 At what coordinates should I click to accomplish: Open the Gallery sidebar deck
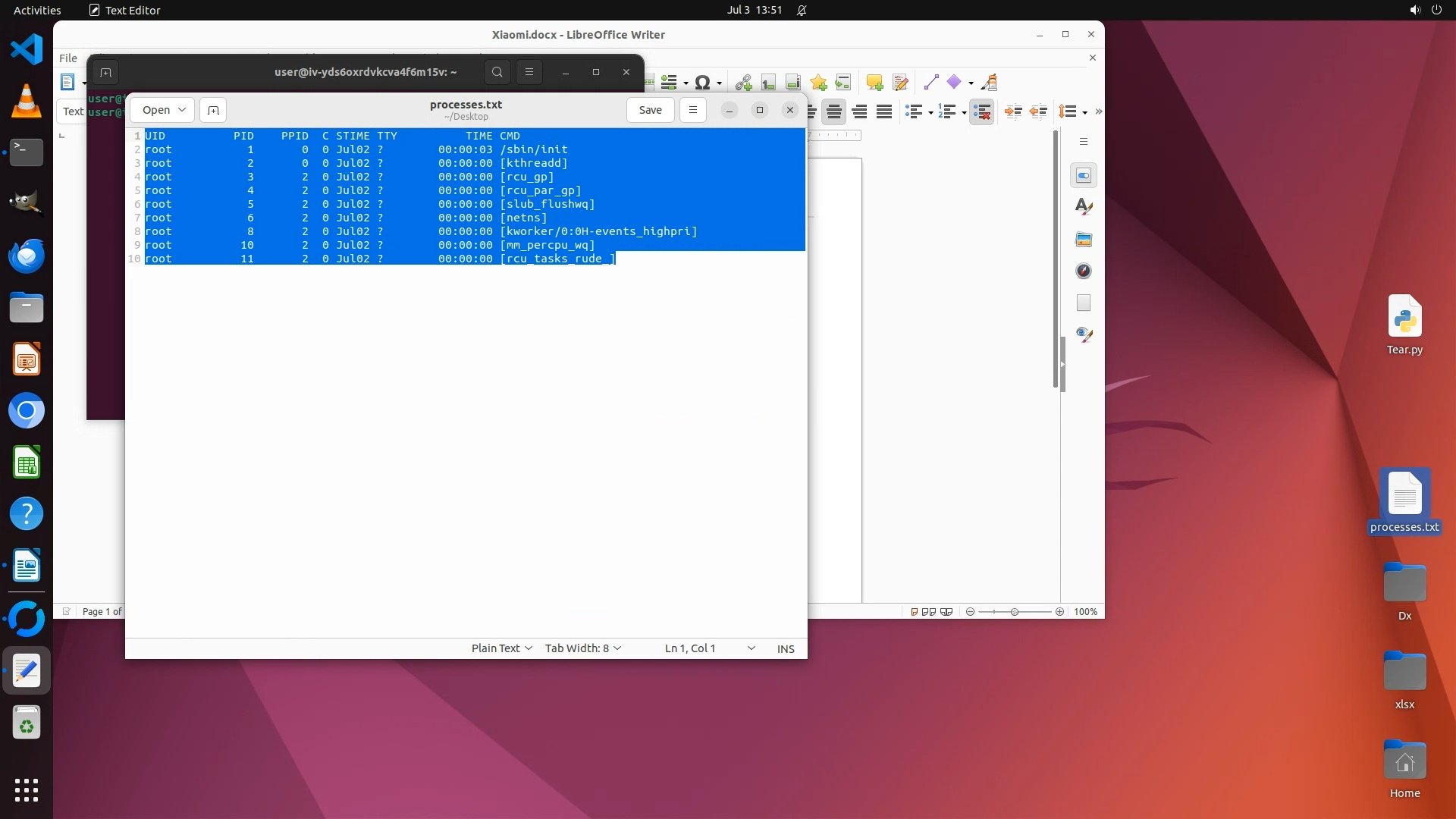(x=1084, y=239)
